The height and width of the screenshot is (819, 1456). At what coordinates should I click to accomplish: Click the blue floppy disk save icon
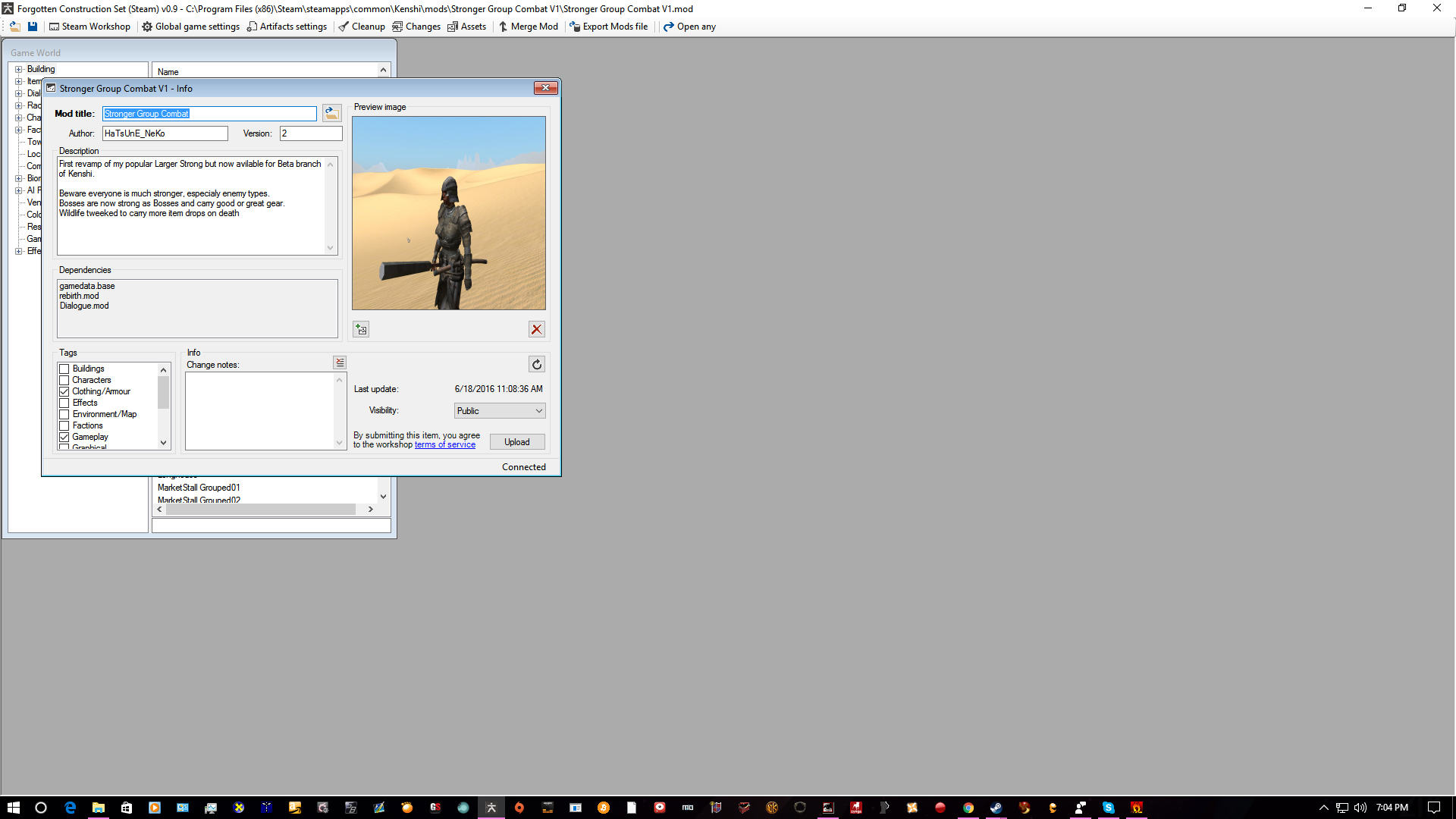click(x=33, y=27)
